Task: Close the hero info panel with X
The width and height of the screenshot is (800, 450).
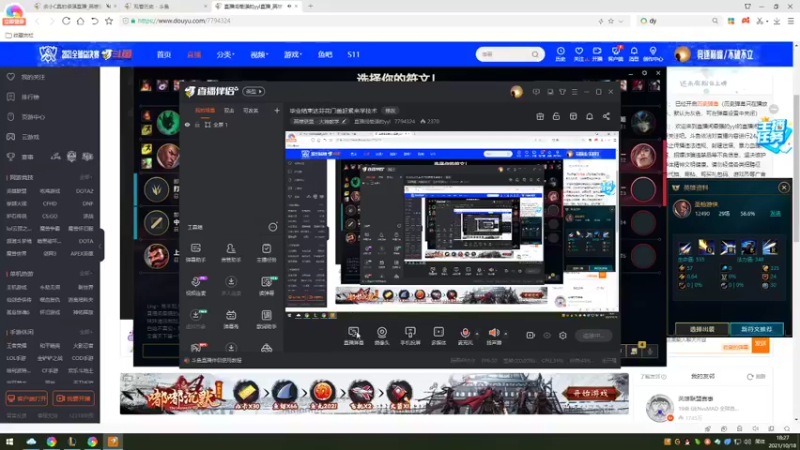Action: coord(784,188)
